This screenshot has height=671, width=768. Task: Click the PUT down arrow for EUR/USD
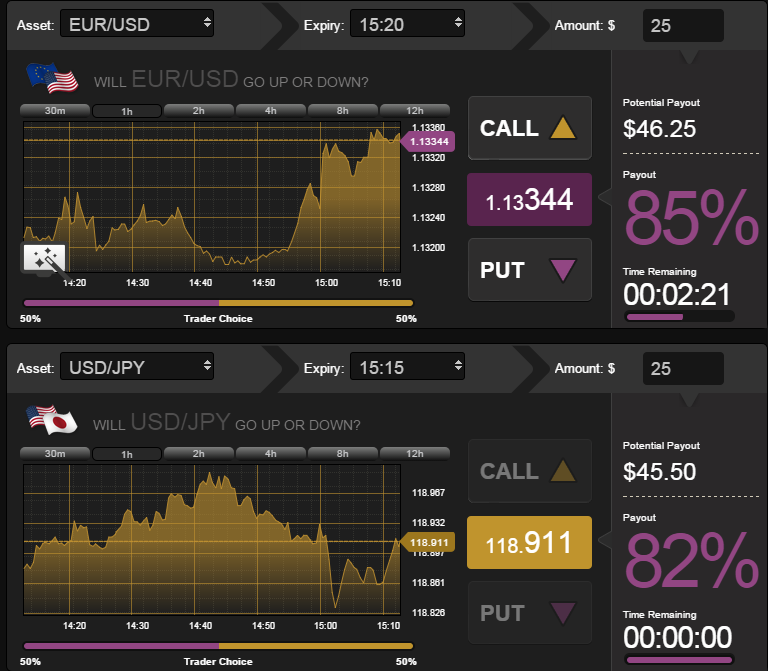[x=563, y=270]
